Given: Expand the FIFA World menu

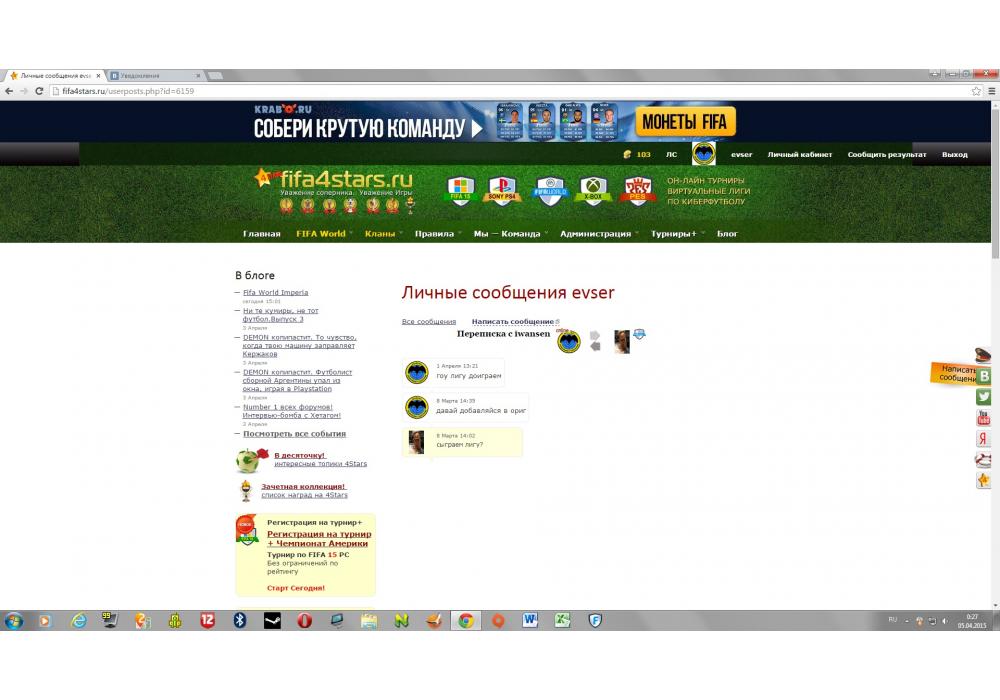Looking at the screenshot, I should pos(324,234).
